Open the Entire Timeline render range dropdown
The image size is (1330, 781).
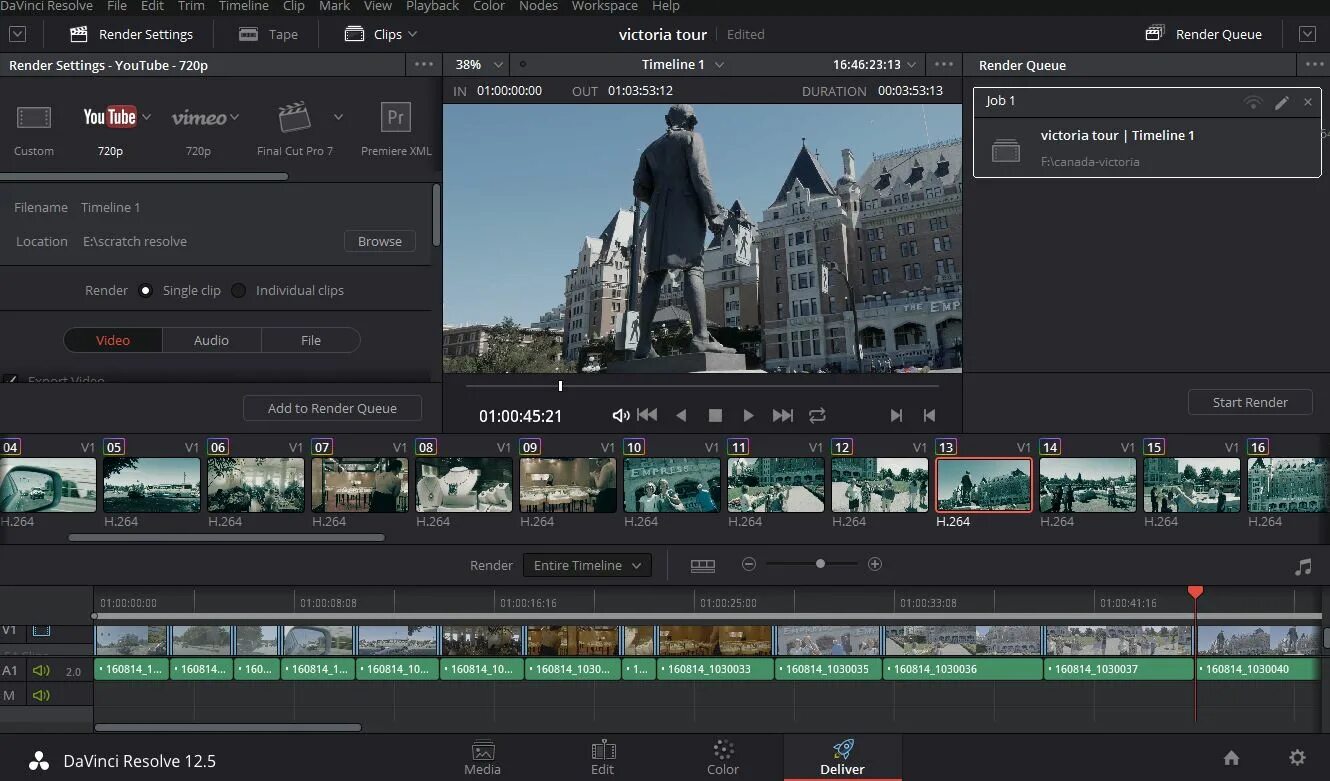[587, 565]
